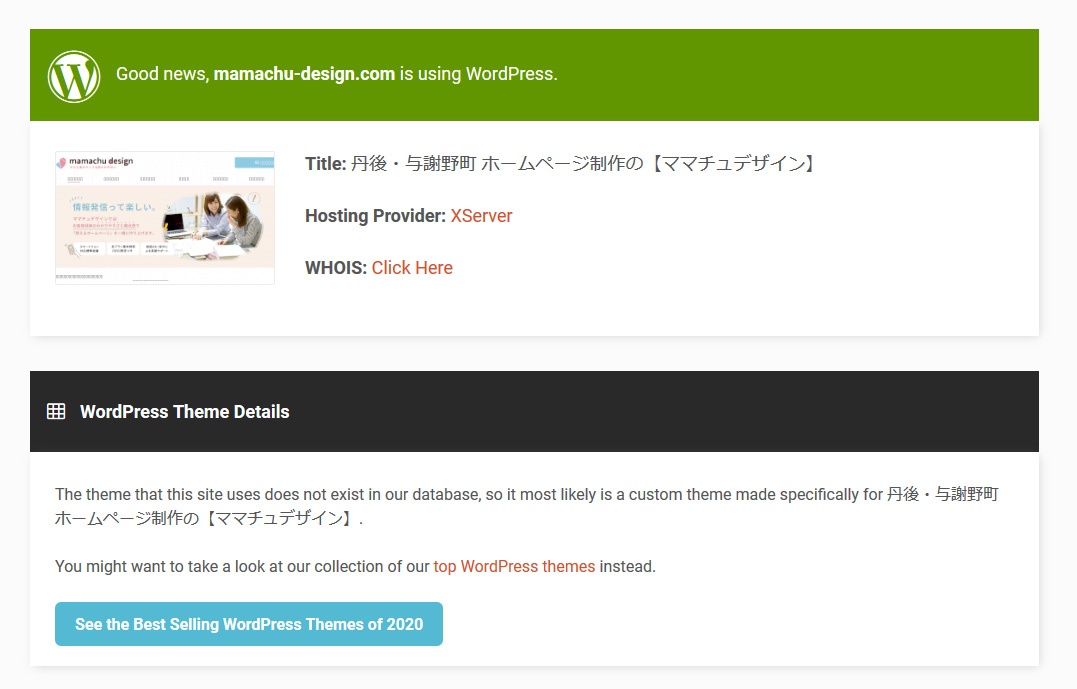
Task: Follow the top WordPress themes link
Action: [514, 567]
